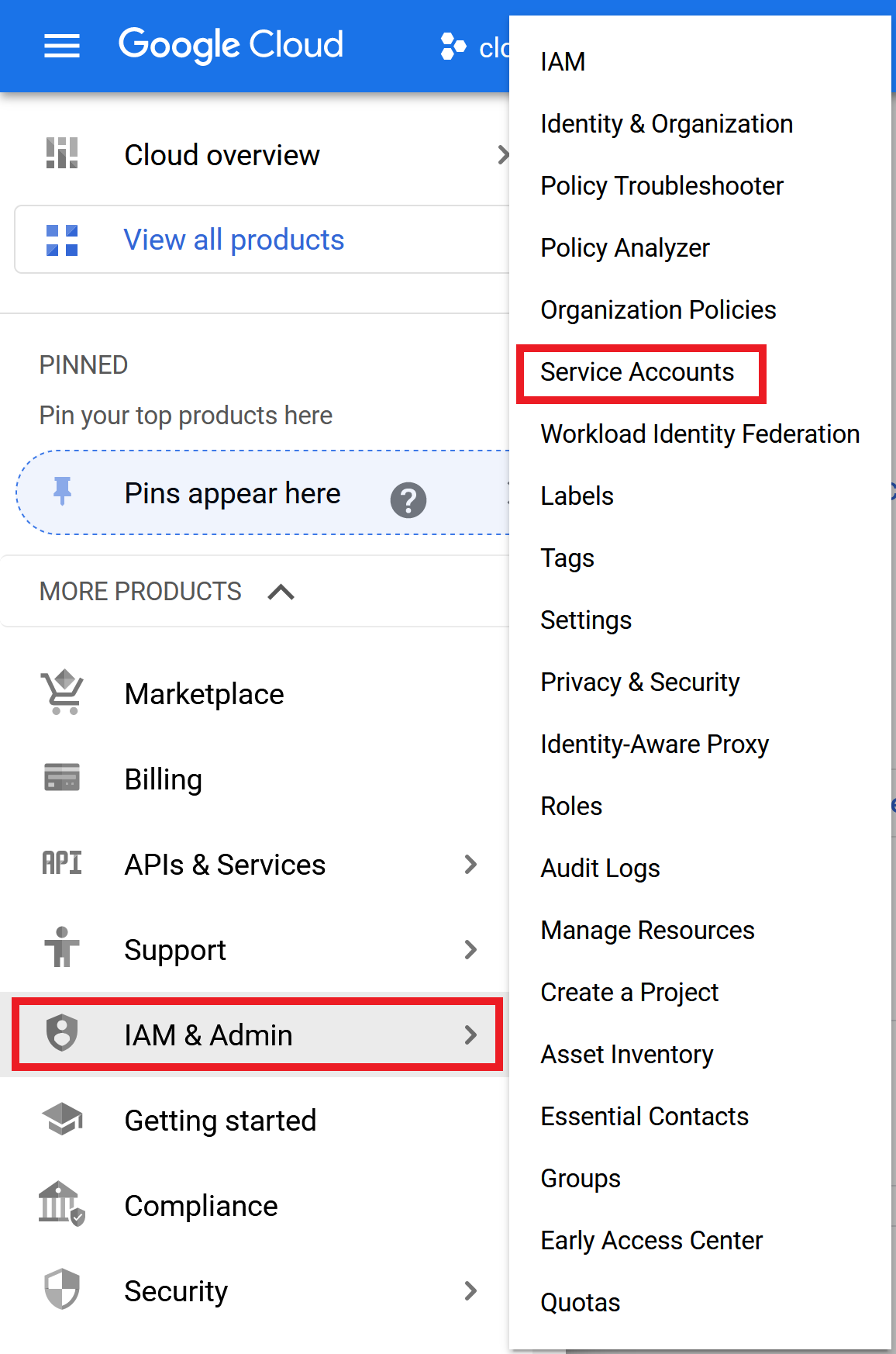Click the Cloud overview dashboard icon
896x1354 pixels.
[62, 154]
